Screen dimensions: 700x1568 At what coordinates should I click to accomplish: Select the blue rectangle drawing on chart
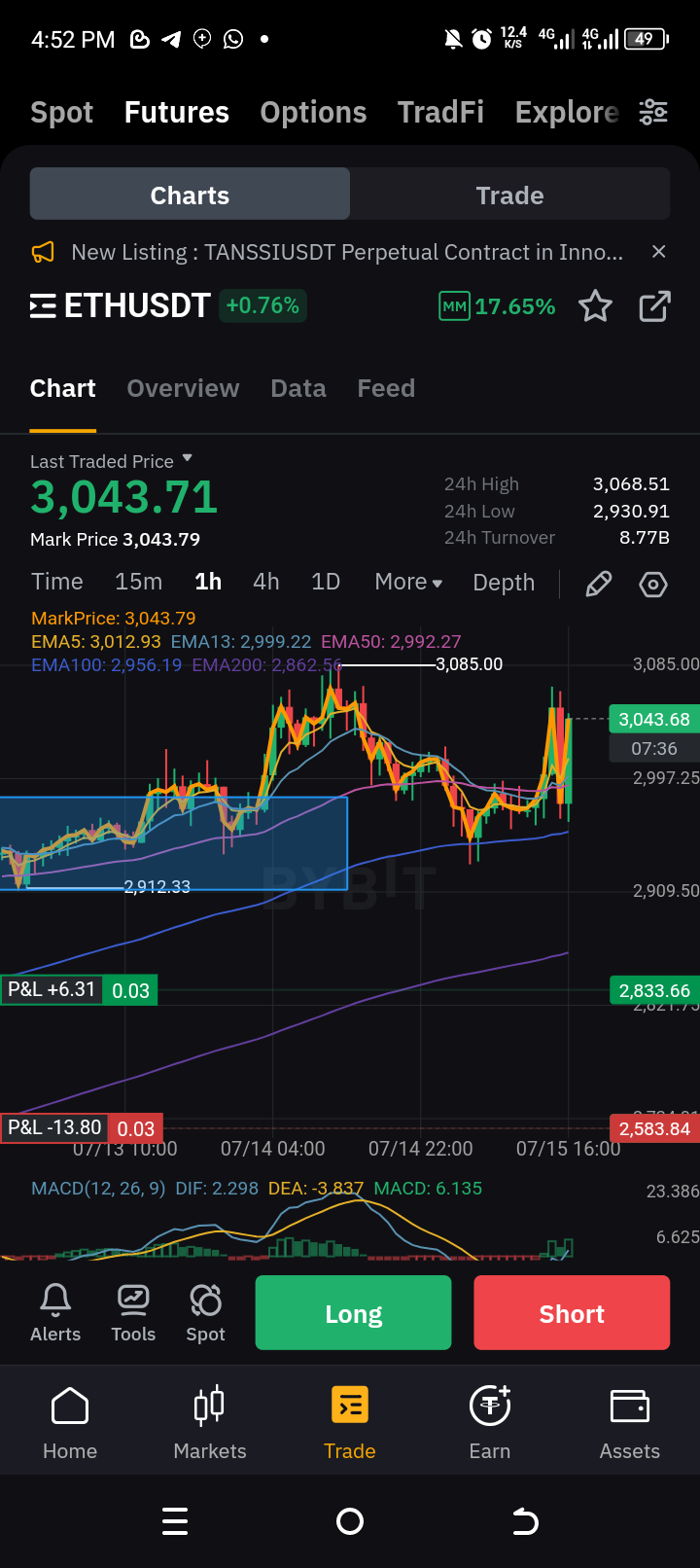pos(173,843)
